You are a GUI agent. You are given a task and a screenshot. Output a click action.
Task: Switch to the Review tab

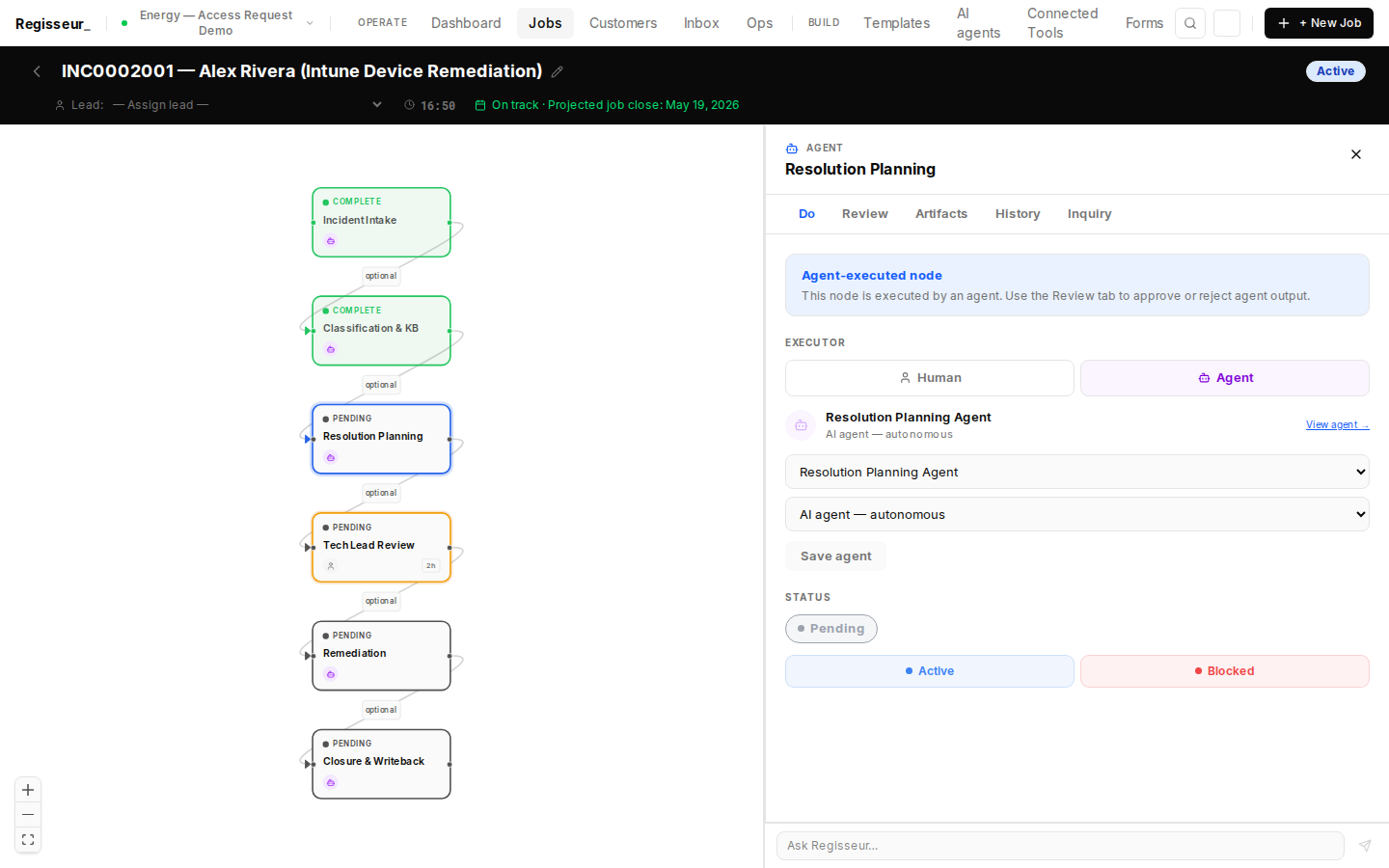865,214
